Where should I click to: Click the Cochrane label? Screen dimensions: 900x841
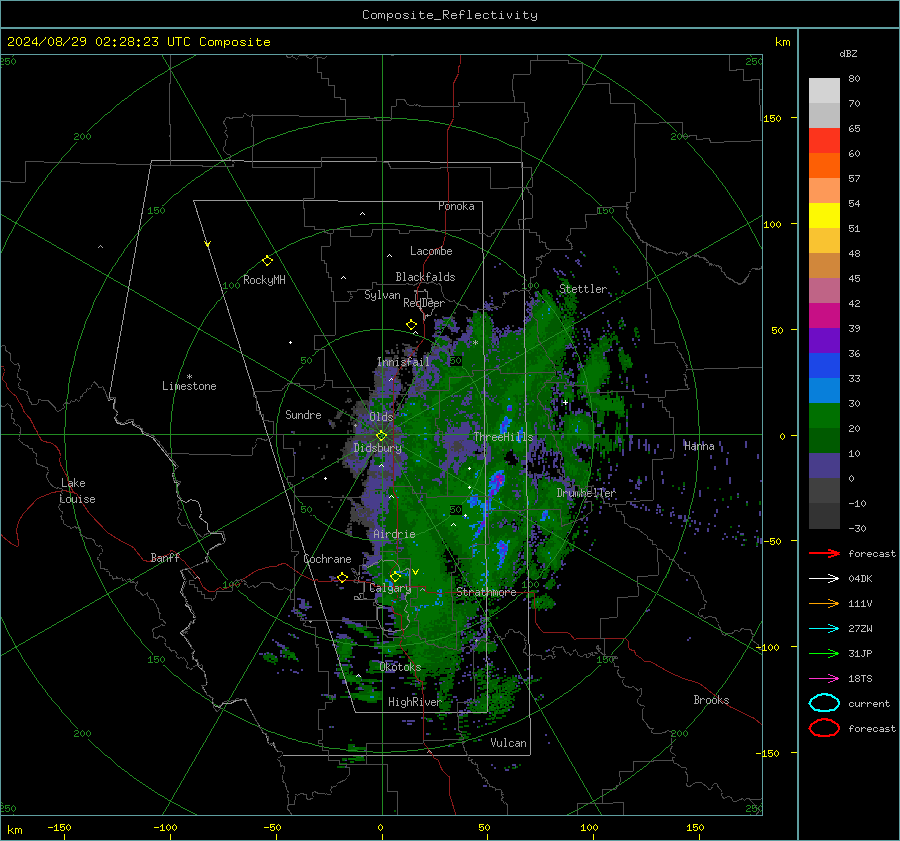pyautogui.click(x=327, y=559)
